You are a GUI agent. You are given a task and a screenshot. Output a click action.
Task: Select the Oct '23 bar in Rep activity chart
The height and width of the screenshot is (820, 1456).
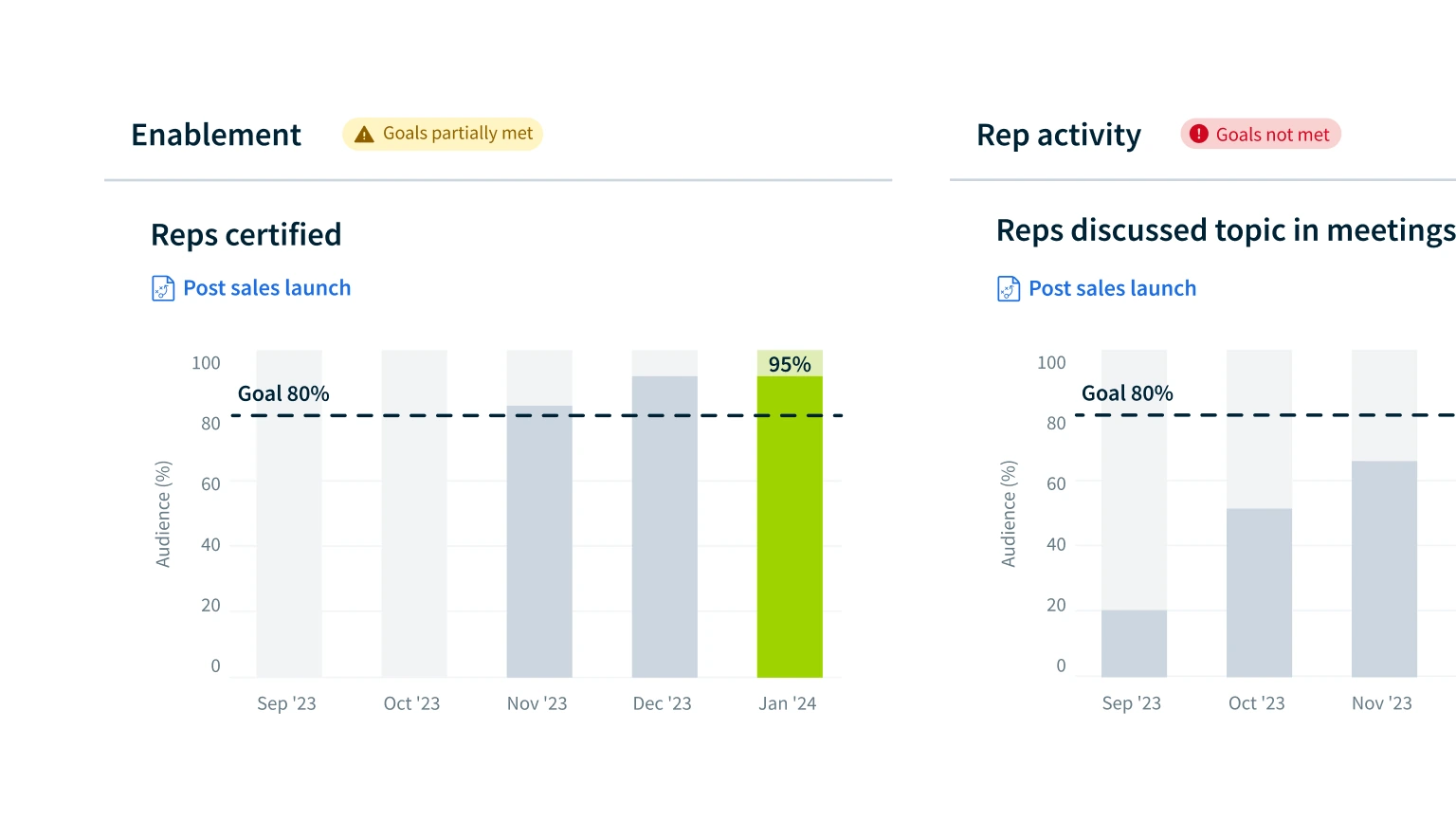[1259, 592]
